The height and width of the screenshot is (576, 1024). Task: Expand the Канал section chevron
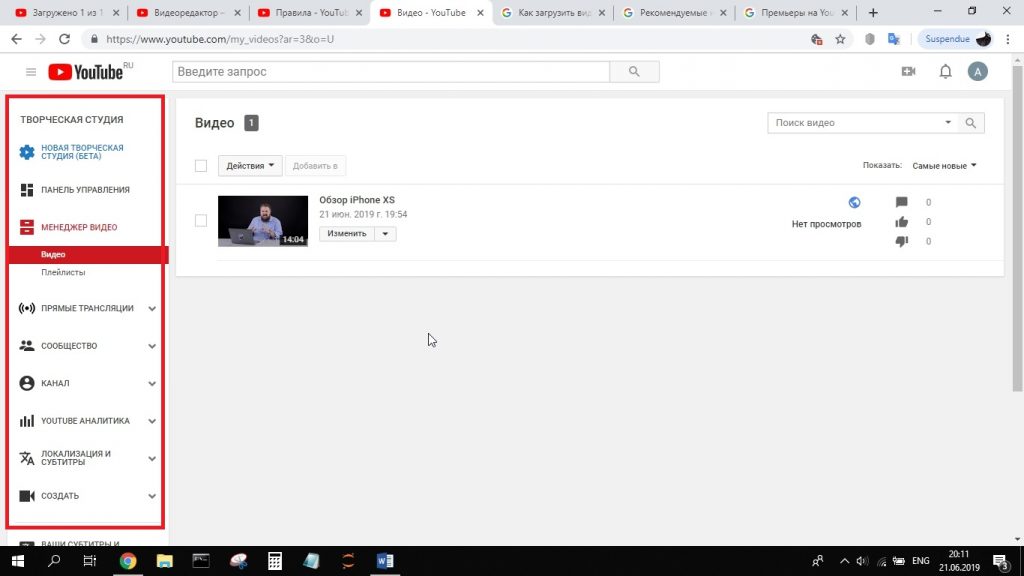(152, 383)
